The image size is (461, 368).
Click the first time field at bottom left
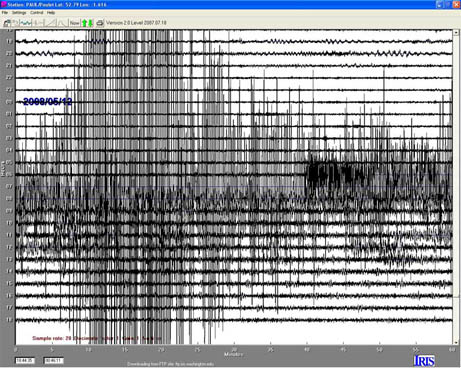point(25,361)
